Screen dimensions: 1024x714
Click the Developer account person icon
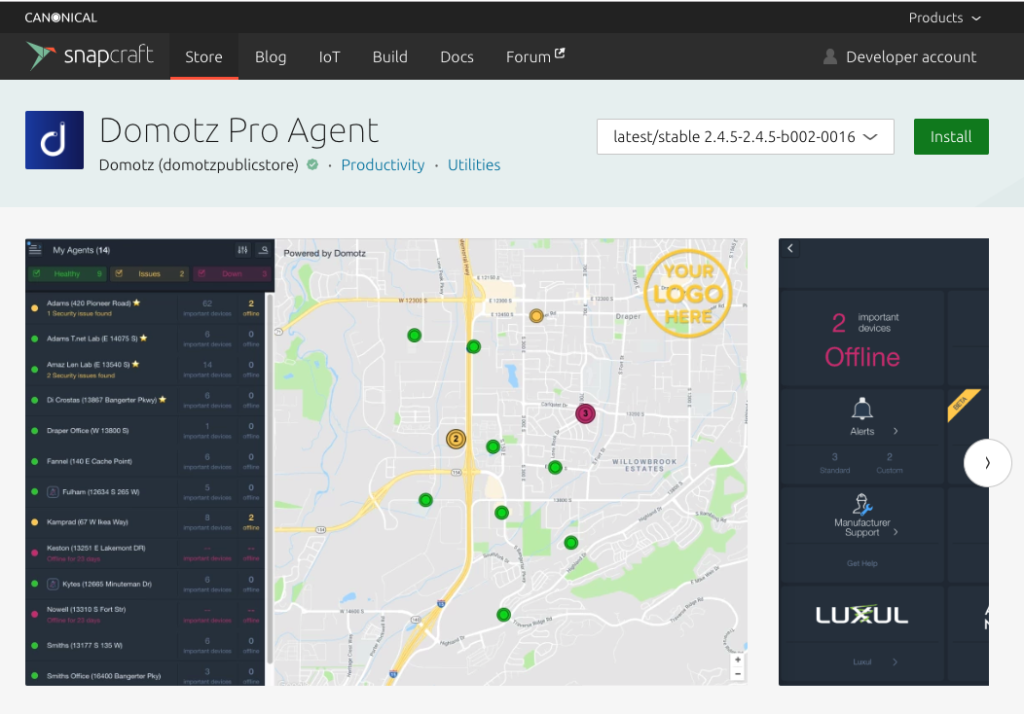pyautogui.click(x=831, y=56)
